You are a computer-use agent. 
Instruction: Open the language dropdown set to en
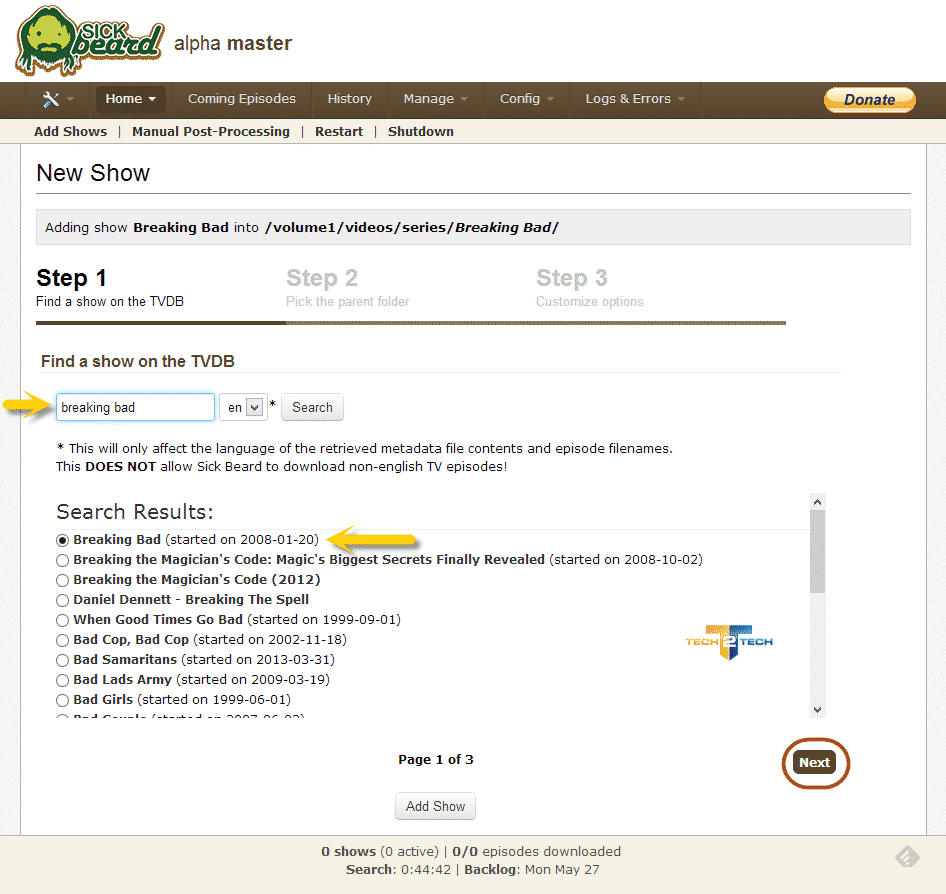243,407
